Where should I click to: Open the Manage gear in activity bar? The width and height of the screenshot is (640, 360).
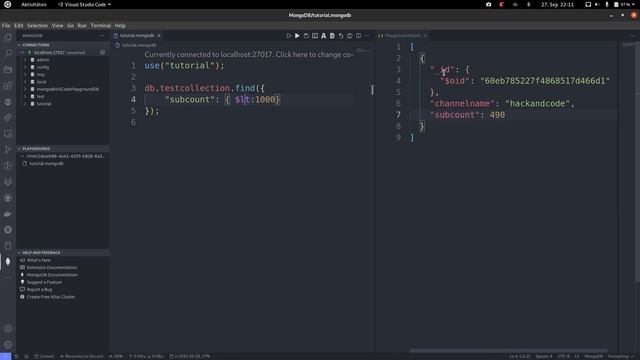pyautogui.click(x=8, y=345)
